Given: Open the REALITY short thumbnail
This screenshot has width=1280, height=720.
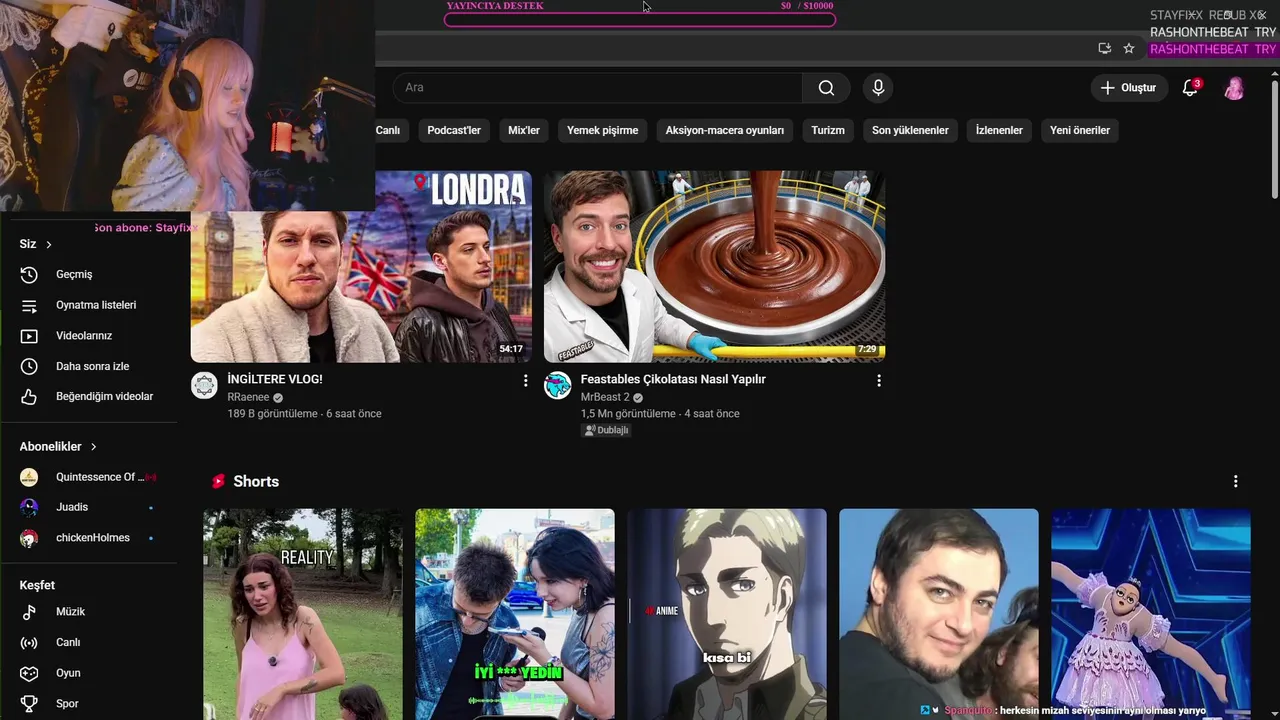Looking at the screenshot, I should coord(303,614).
